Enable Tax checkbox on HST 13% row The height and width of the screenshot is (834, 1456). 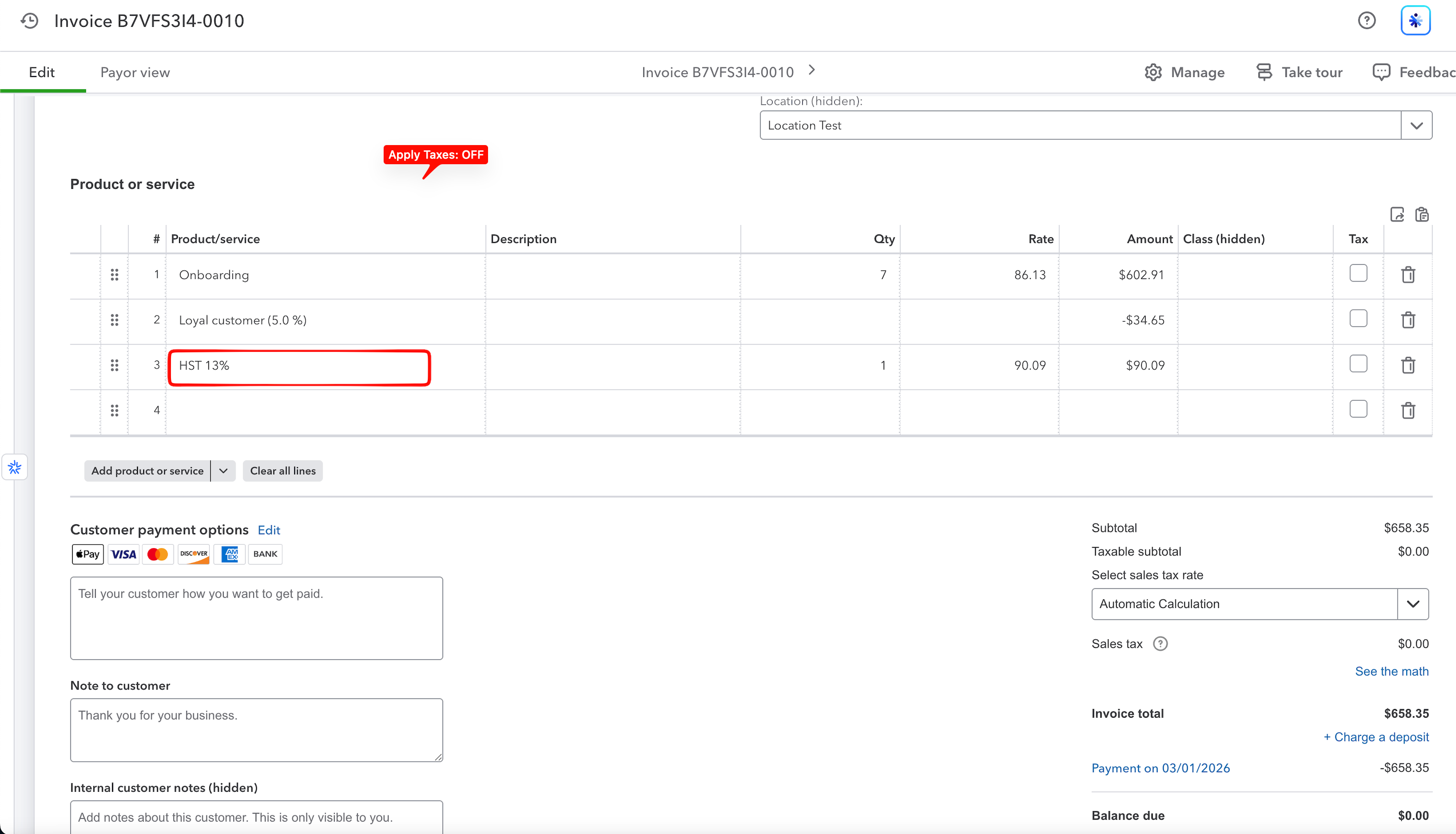click(1358, 364)
